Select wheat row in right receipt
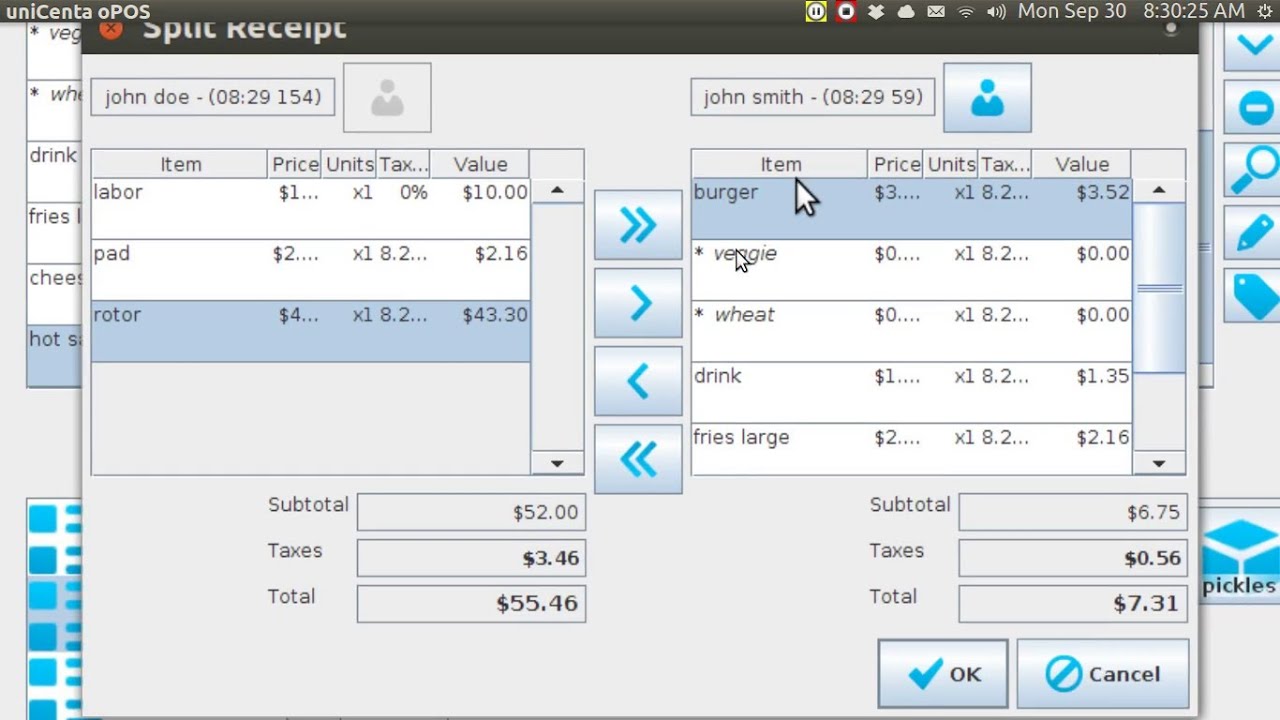 tap(911, 331)
